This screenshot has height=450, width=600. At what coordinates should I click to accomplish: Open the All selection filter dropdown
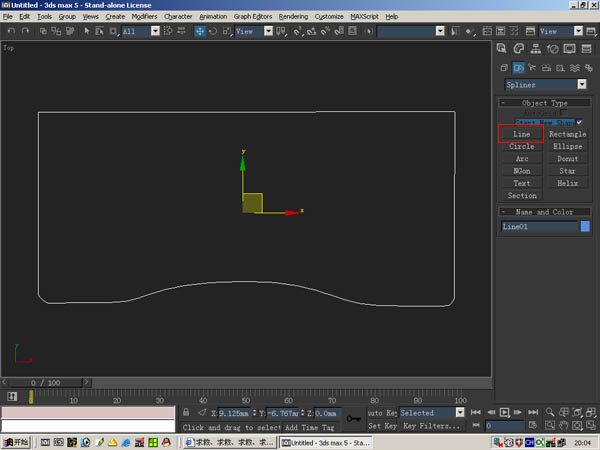pos(155,31)
